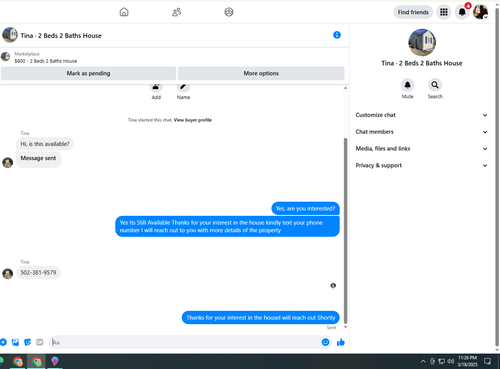Expand the Privacy & support section

point(422,166)
